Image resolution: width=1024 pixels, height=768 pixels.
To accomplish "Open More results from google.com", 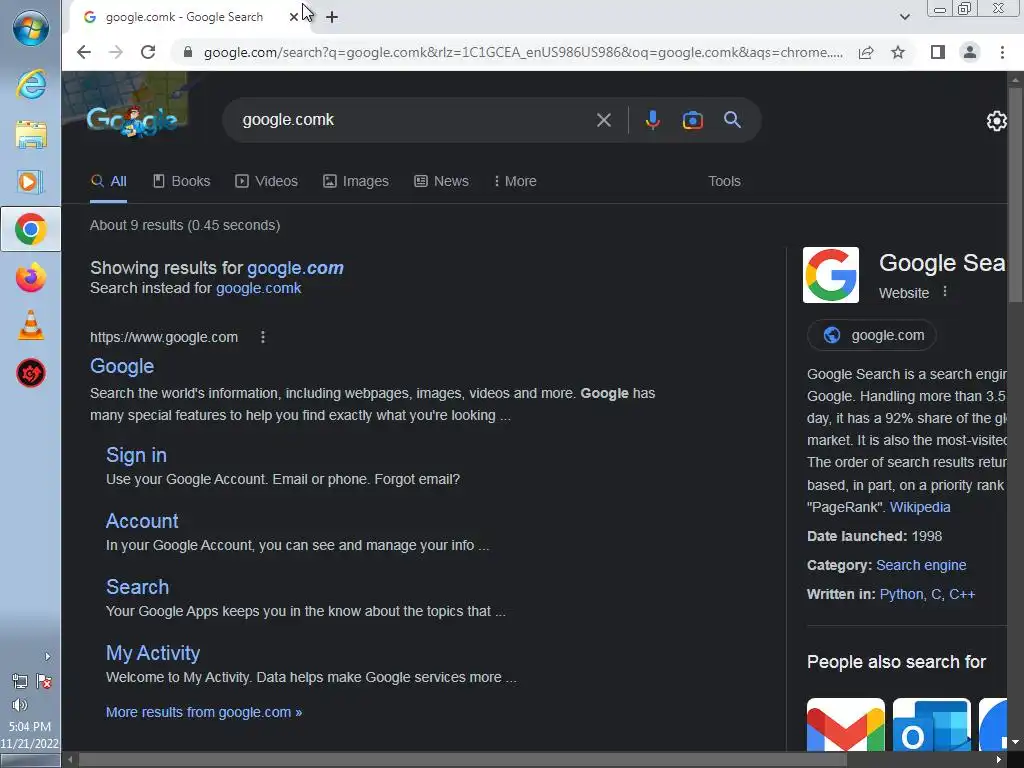I will coord(204,712).
